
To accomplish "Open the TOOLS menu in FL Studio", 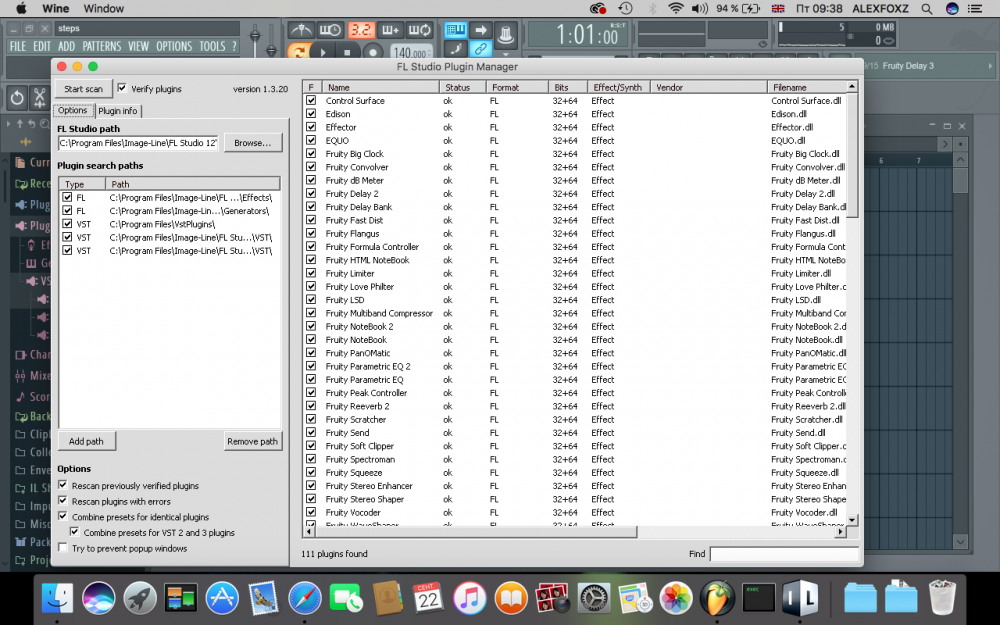I will [x=212, y=47].
